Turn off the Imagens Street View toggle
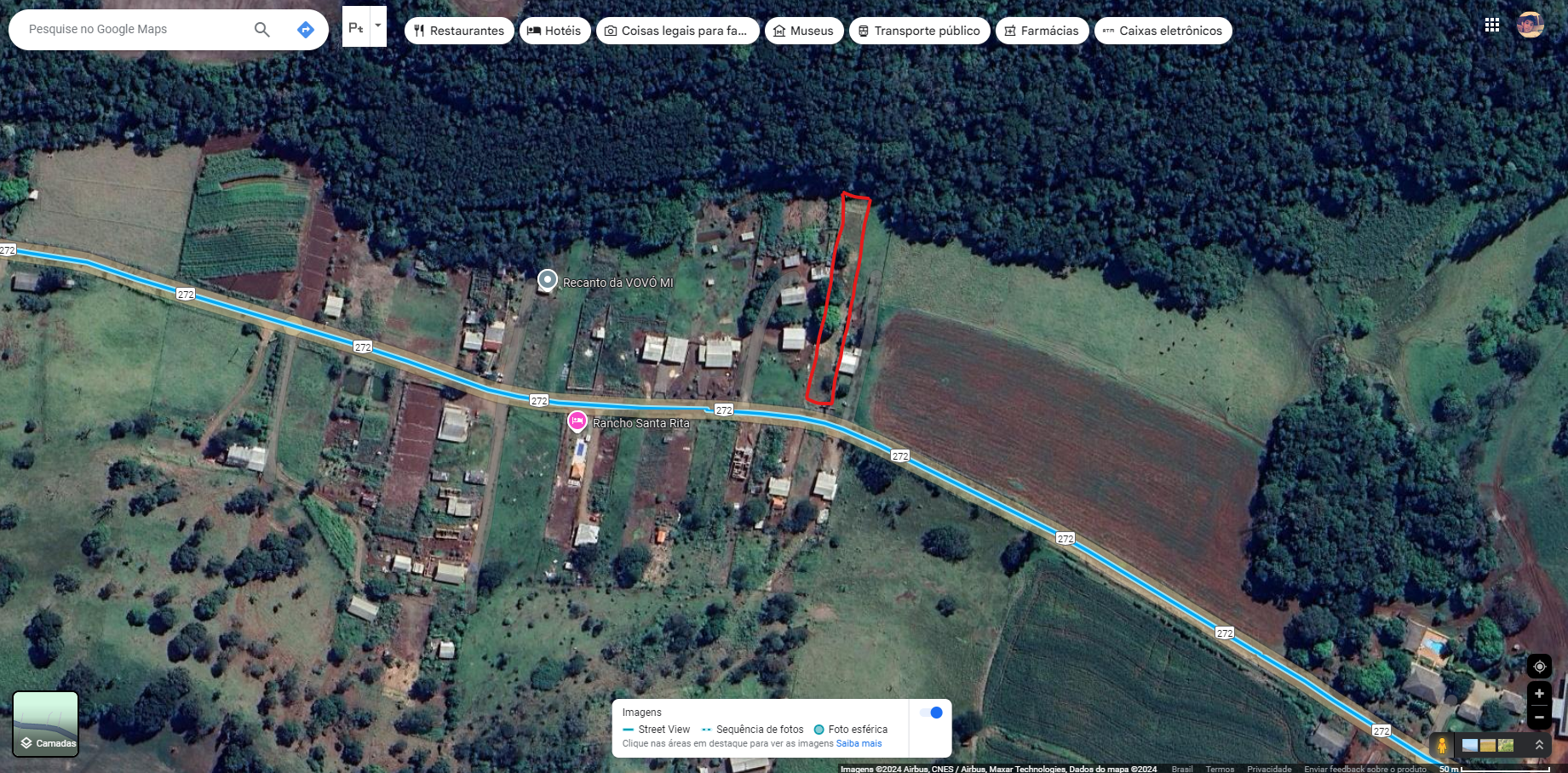The height and width of the screenshot is (773, 1568). [x=931, y=713]
